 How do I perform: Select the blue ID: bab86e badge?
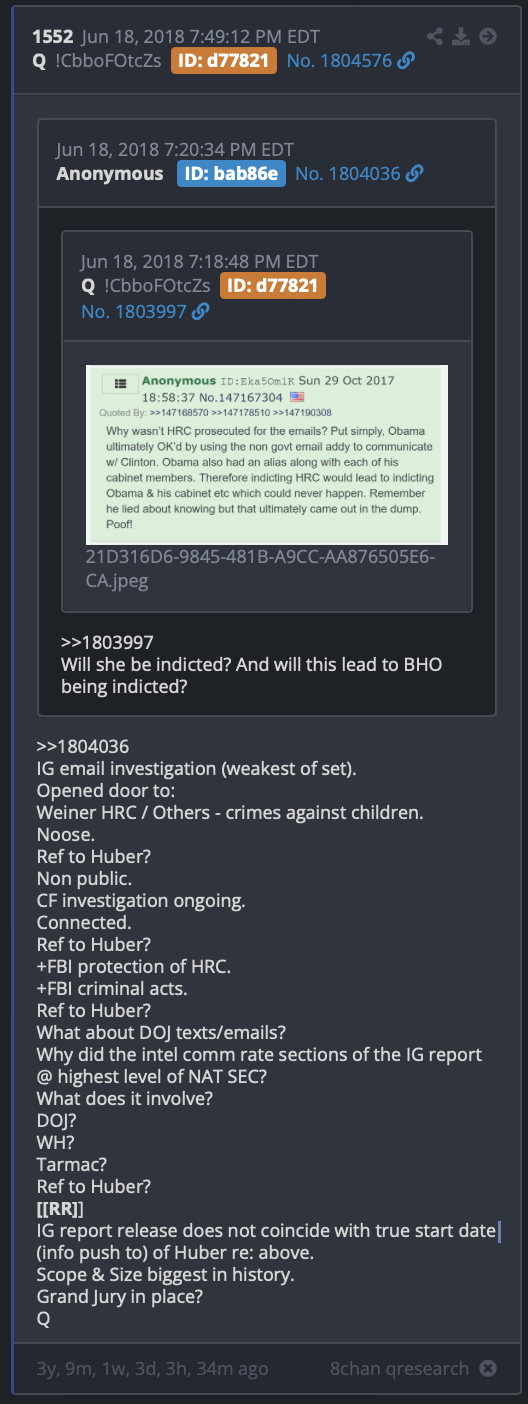tap(232, 174)
